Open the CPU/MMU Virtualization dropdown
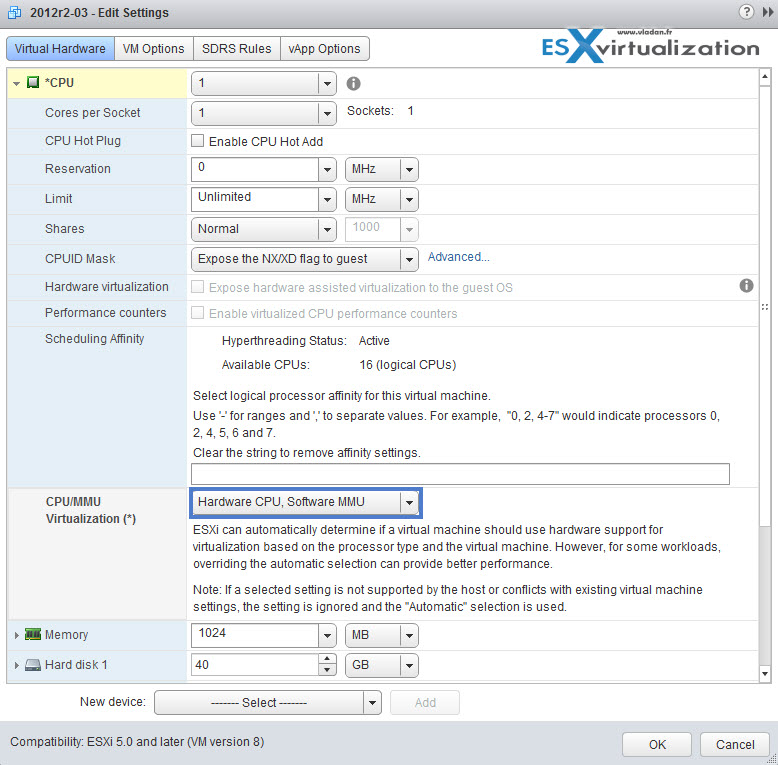The width and height of the screenshot is (778, 765). click(x=409, y=503)
